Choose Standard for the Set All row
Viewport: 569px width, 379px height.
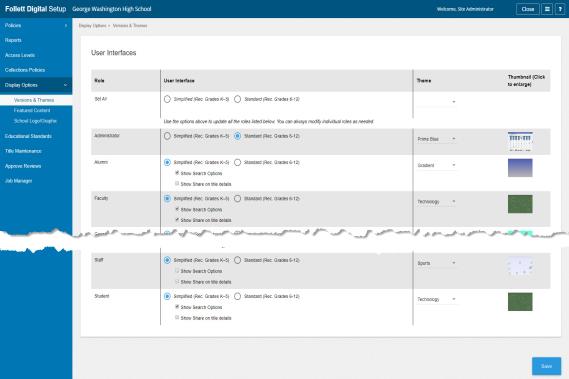(238, 99)
